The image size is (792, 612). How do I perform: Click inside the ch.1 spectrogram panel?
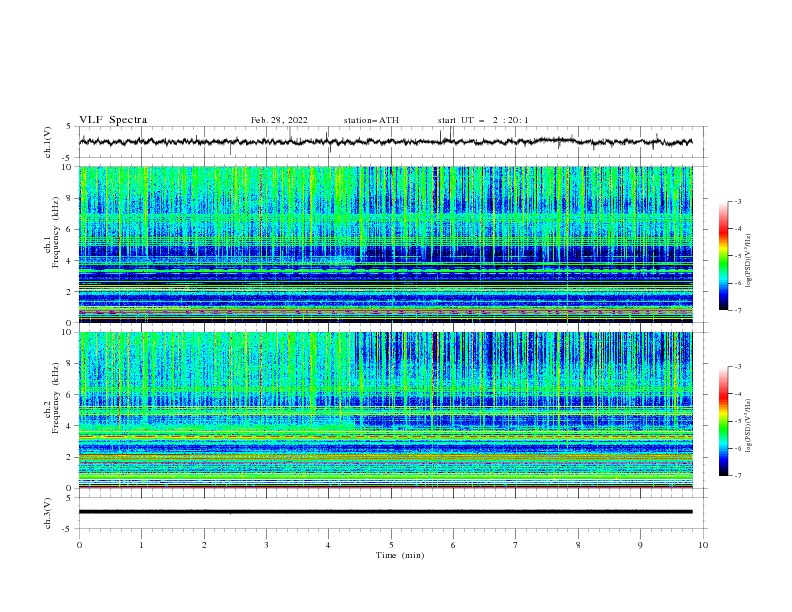[385, 244]
